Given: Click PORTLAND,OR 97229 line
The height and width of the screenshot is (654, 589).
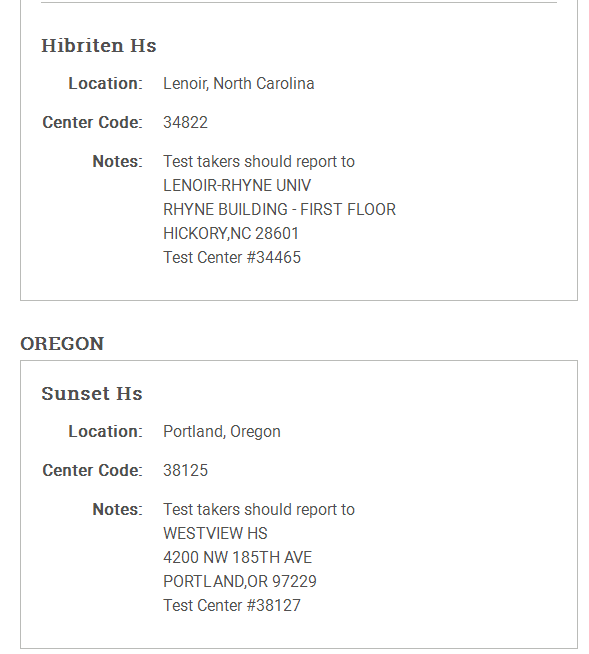Looking at the screenshot, I should pyautogui.click(x=240, y=581).
